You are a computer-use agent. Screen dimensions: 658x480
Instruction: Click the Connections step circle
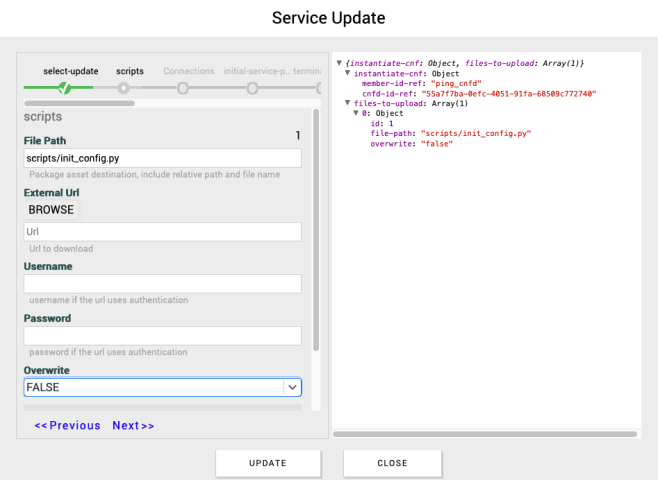click(x=183, y=88)
